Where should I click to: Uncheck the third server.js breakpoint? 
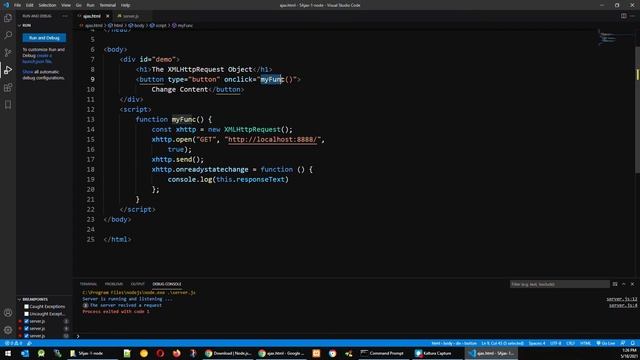[x=27, y=336]
